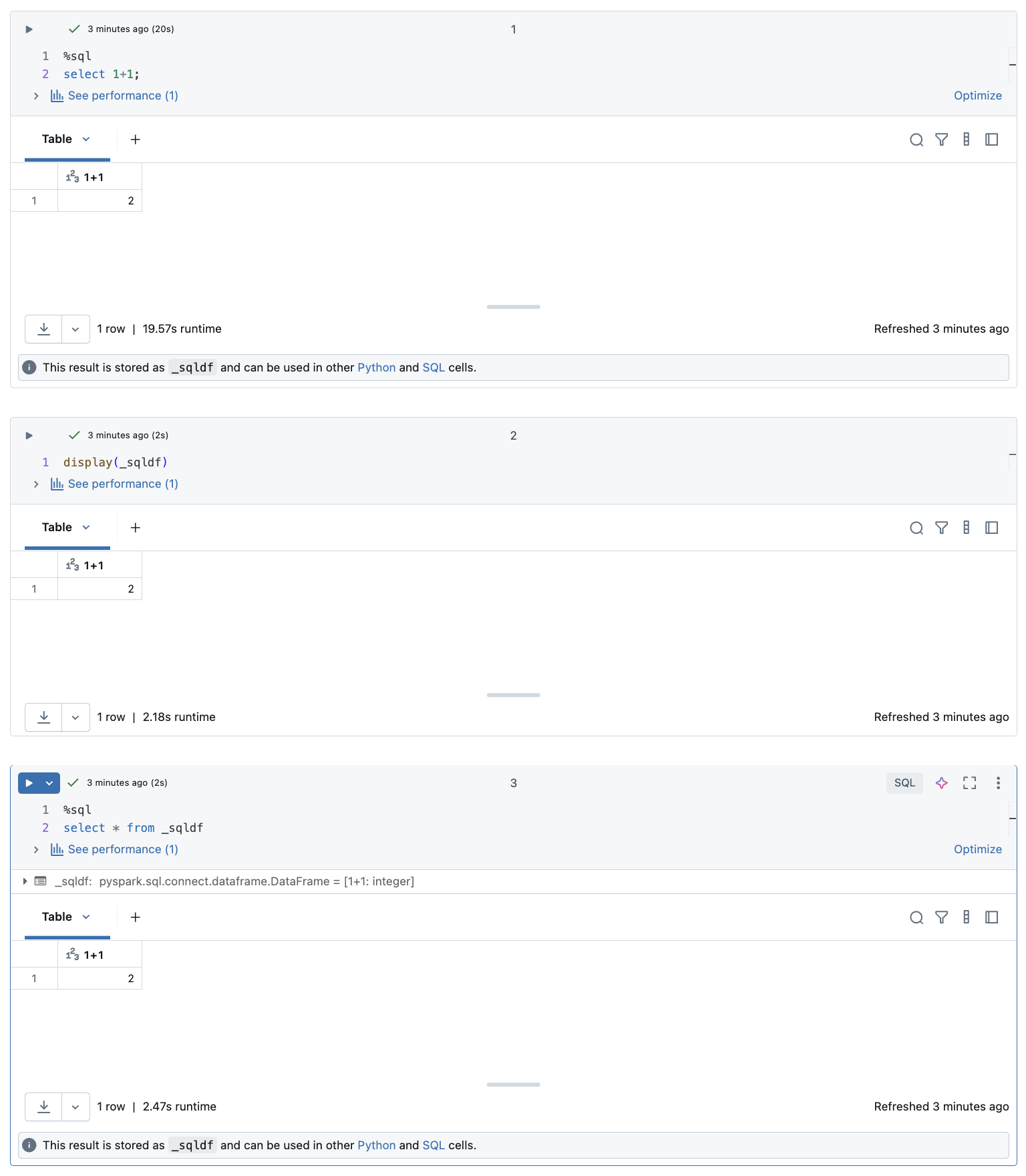Open the run options dropdown on cell 3

(x=48, y=782)
